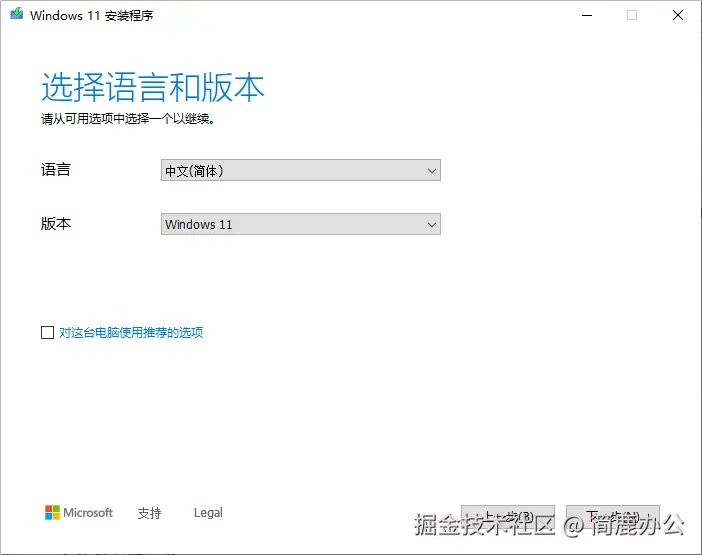Screen dimensions: 702x555
Task: Click the 下一步(N) next button
Action: tap(612, 517)
